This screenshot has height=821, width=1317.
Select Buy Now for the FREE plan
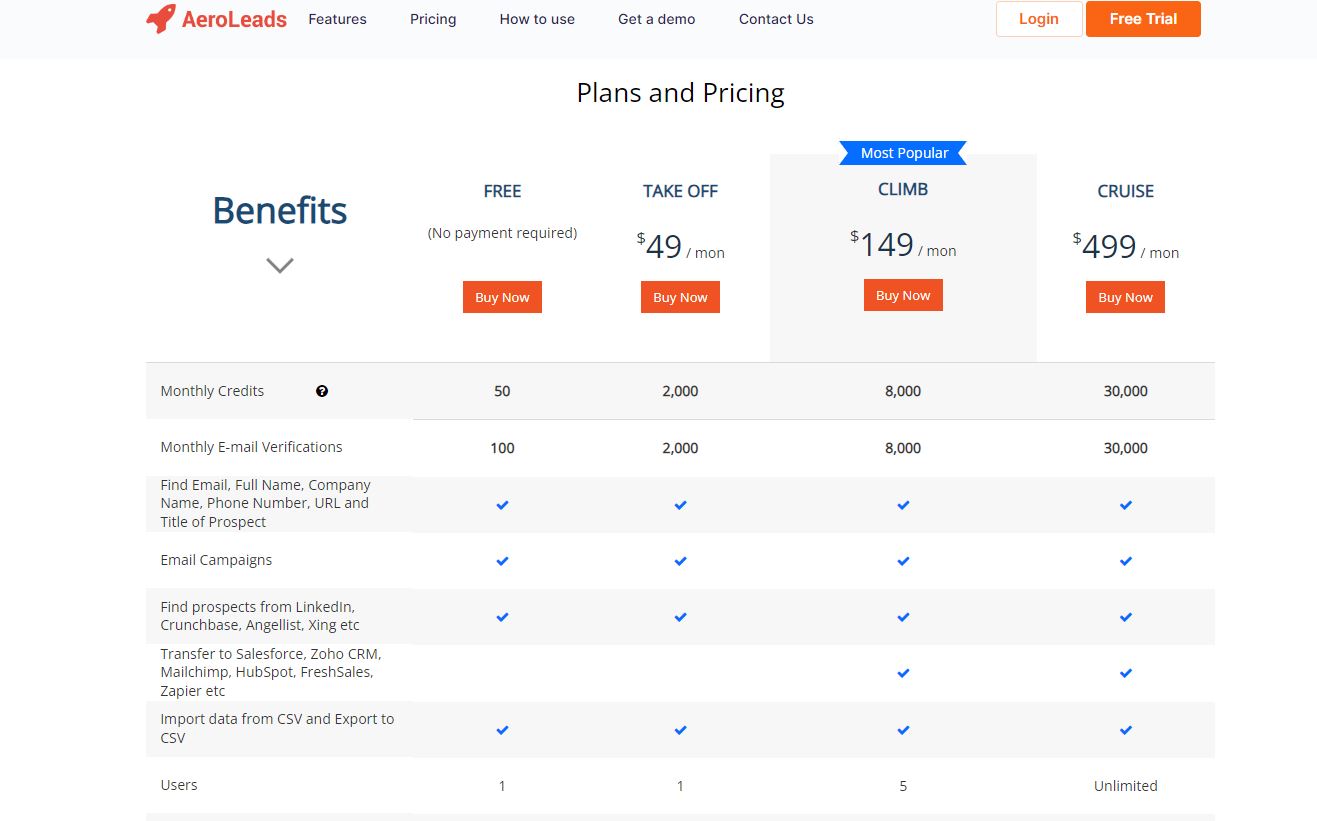[x=502, y=297]
